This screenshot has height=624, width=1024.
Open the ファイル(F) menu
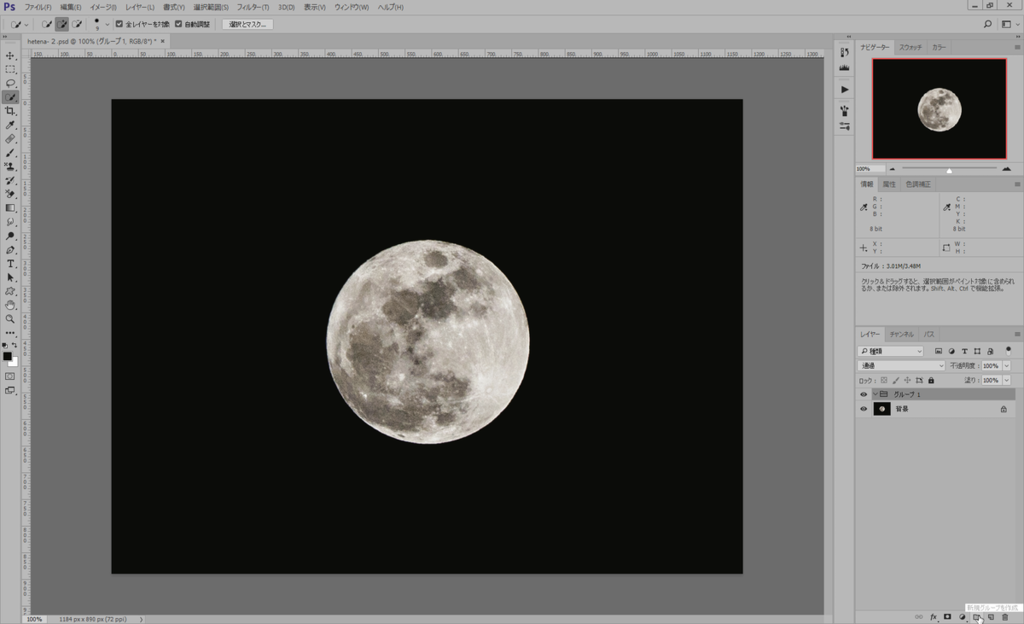pyautogui.click(x=38, y=7)
